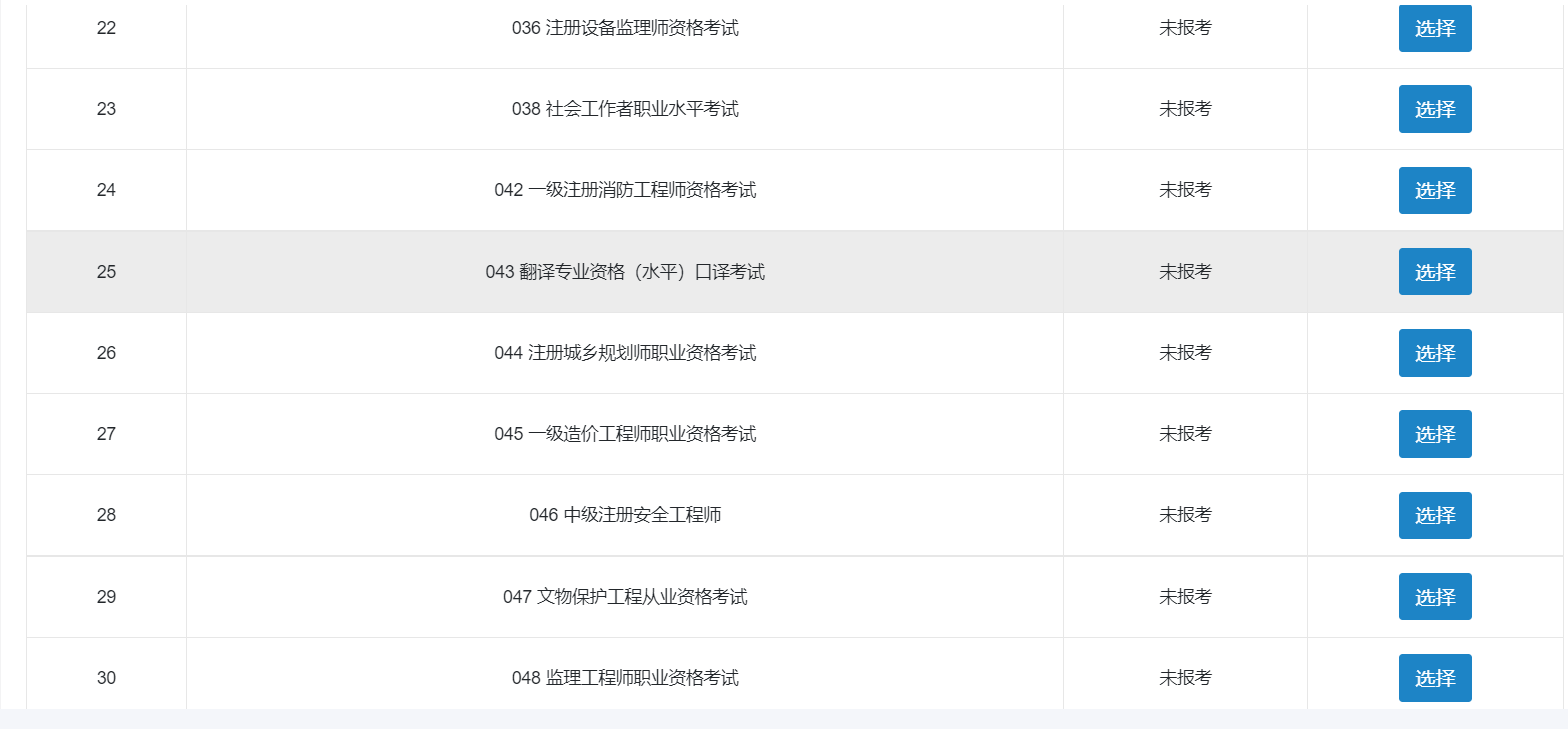Select 048 监理工程师职业资格考试 via 选择
The width and height of the screenshot is (1568, 729).
(1435, 678)
